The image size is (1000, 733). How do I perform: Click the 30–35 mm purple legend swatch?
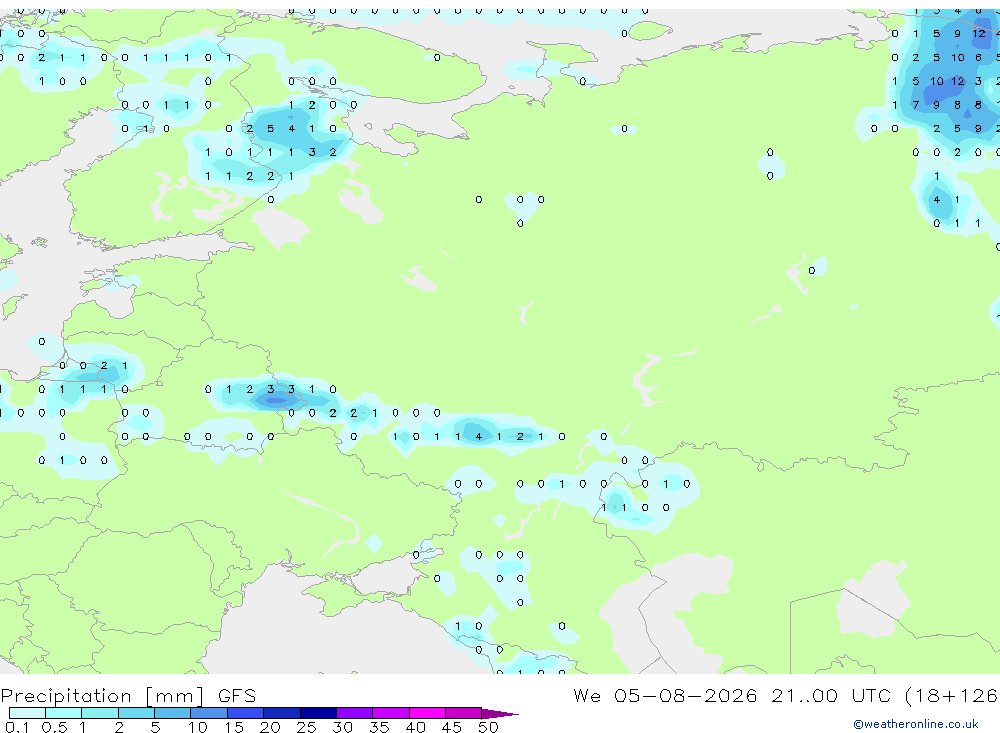[x=355, y=713]
